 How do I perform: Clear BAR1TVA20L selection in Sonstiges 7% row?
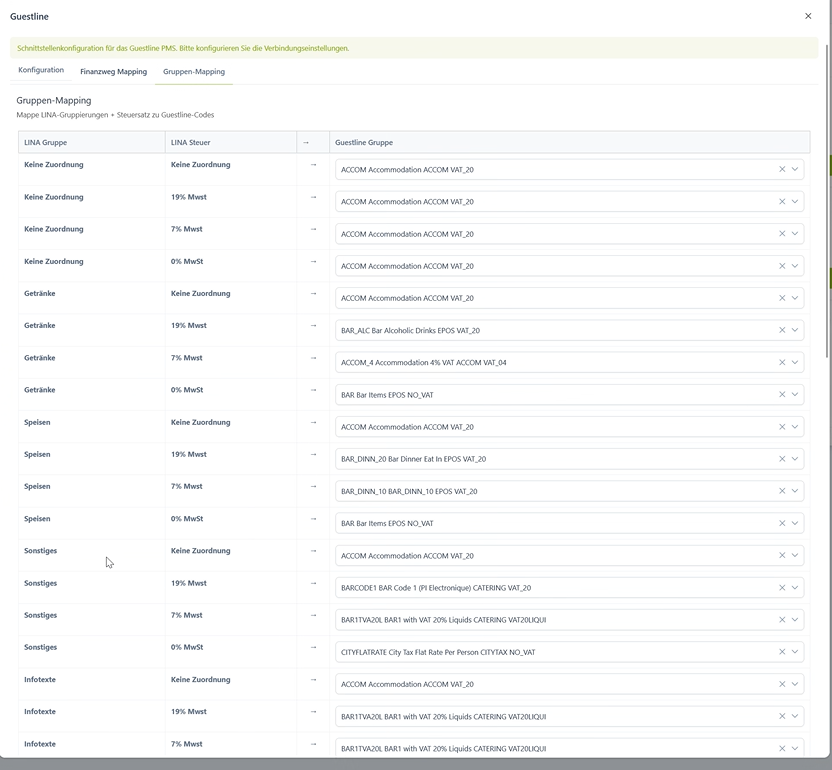click(782, 620)
